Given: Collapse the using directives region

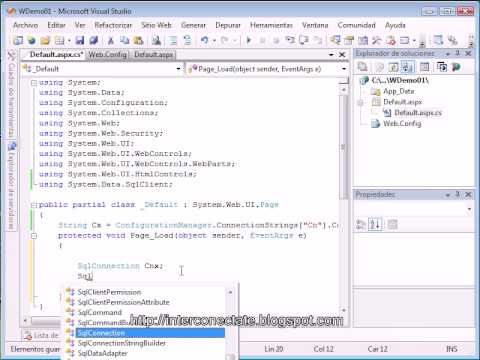Looking at the screenshot, I should pos(34,83).
